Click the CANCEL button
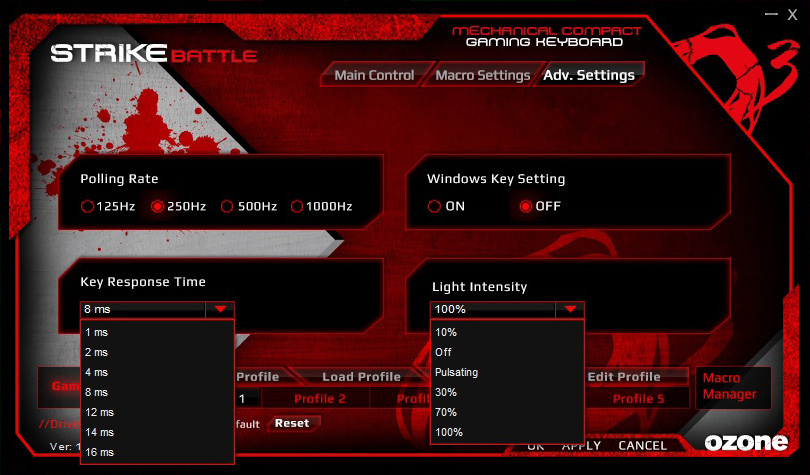Viewport: 810px width, 475px height. point(643,446)
